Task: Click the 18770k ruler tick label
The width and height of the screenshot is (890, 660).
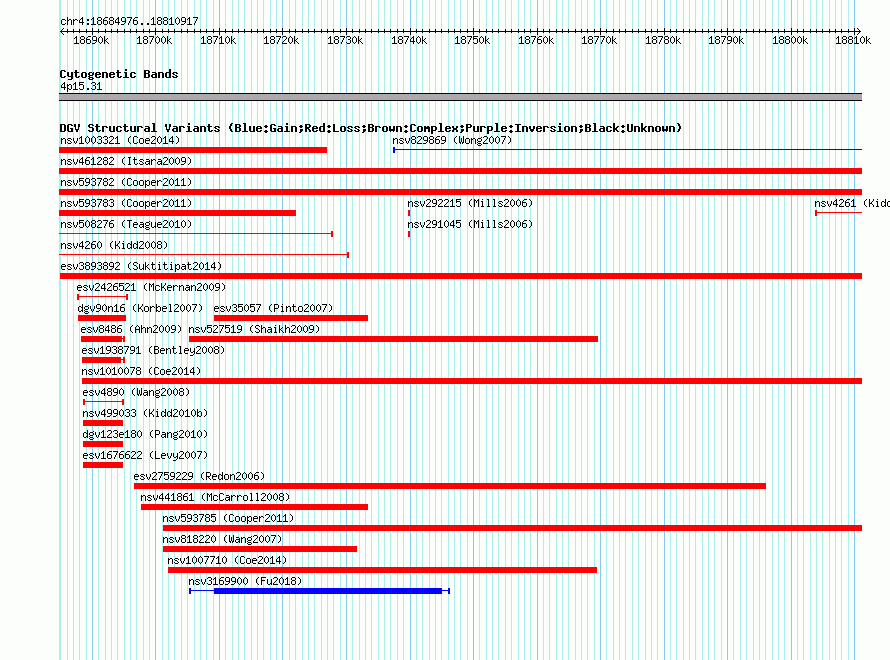Action: click(x=599, y=40)
